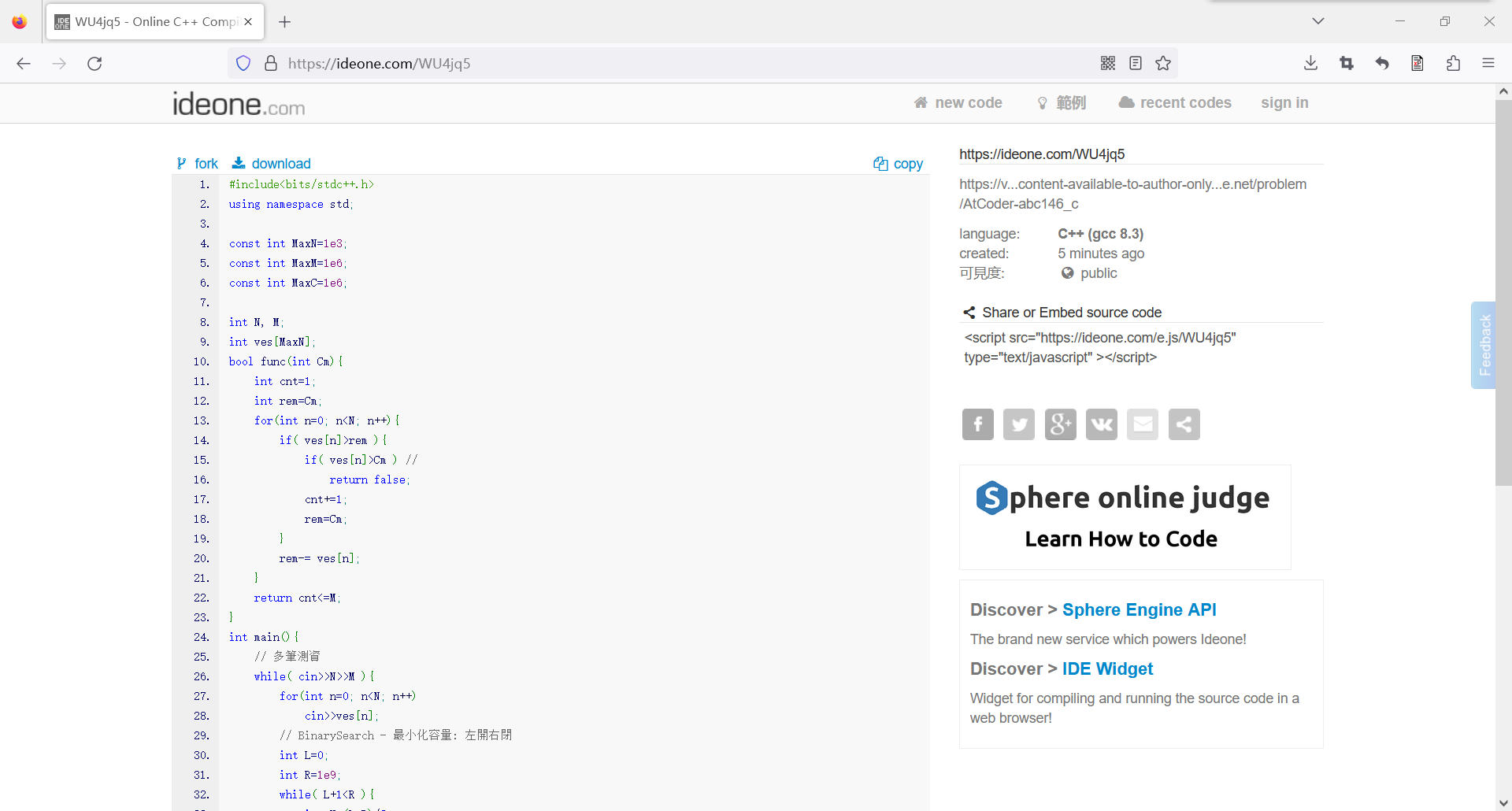The height and width of the screenshot is (811, 1512).
Task: Go to ideone.com home logo
Action: pyautogui.click(x=239, y=104)
